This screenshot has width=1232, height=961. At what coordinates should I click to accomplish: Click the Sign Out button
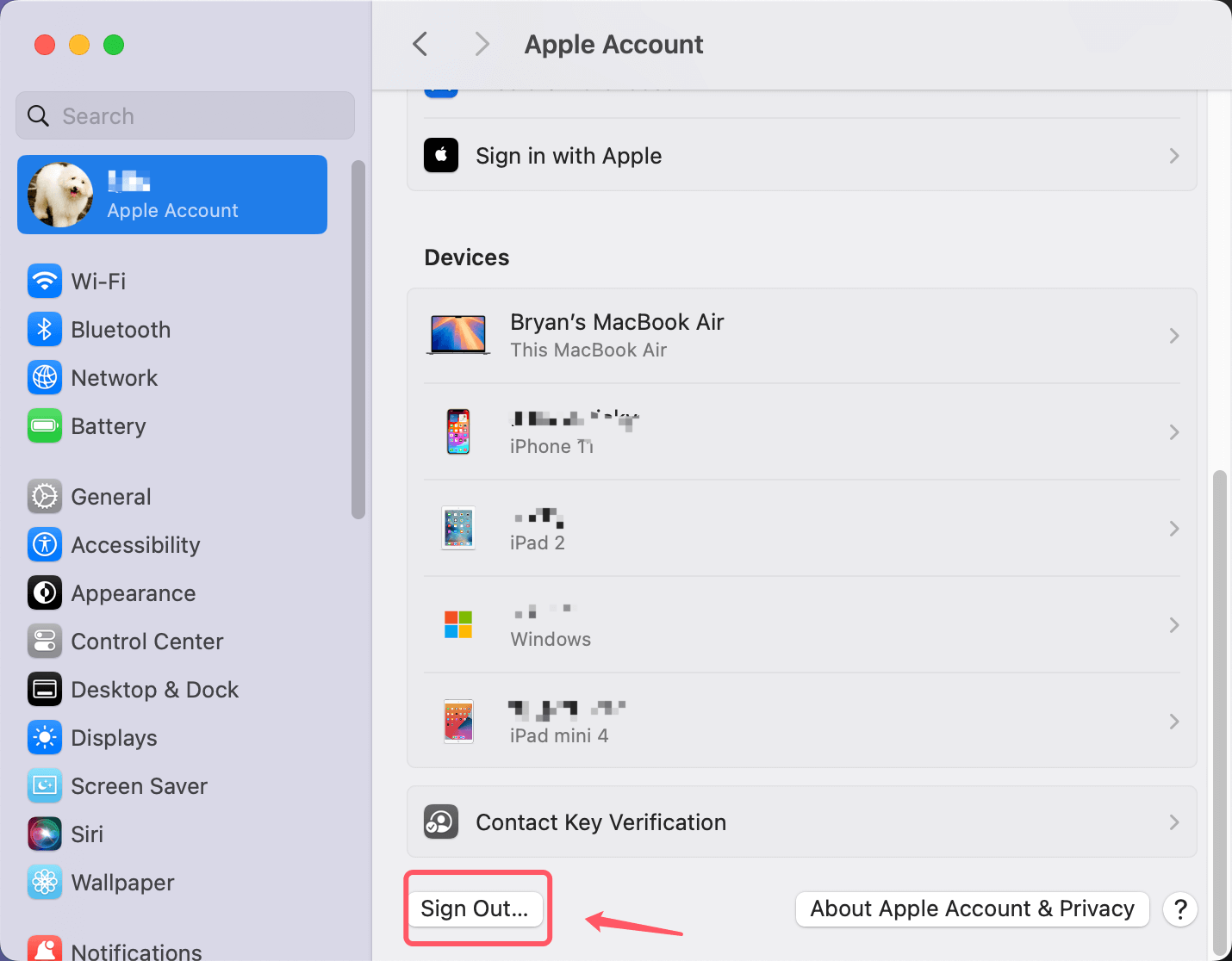(x=477, y=908)
